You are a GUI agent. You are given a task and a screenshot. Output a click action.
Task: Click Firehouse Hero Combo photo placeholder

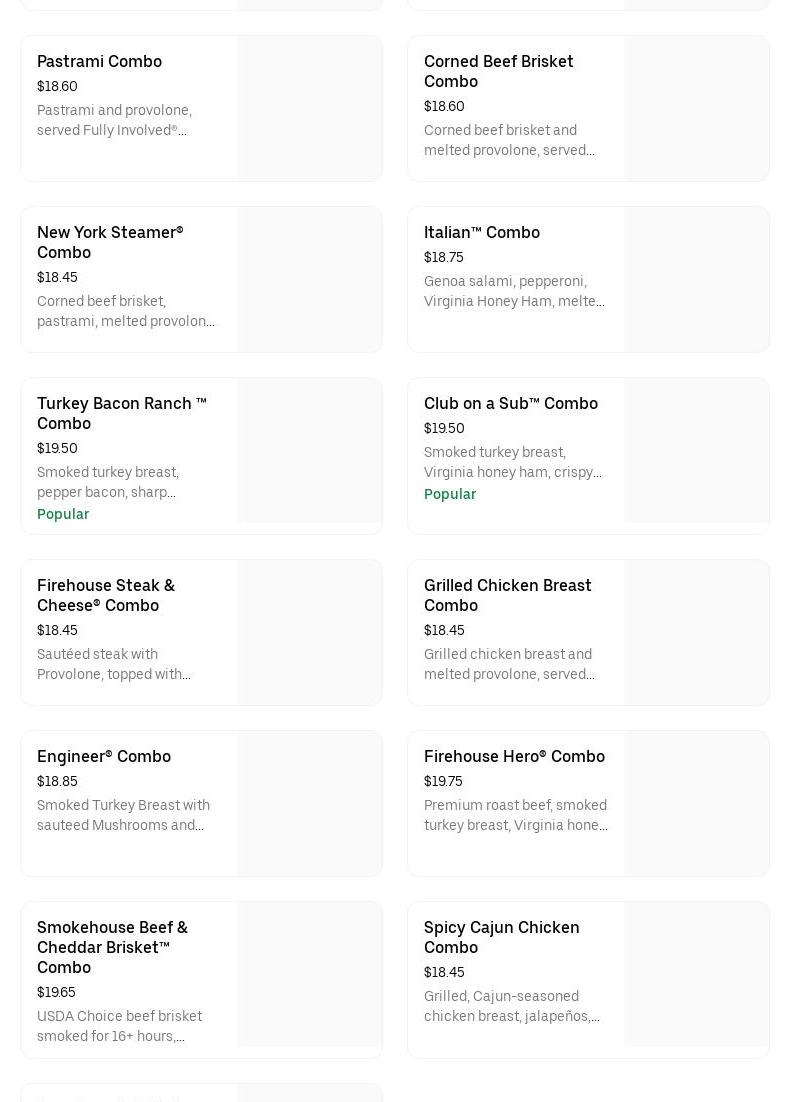coord(696,804)
